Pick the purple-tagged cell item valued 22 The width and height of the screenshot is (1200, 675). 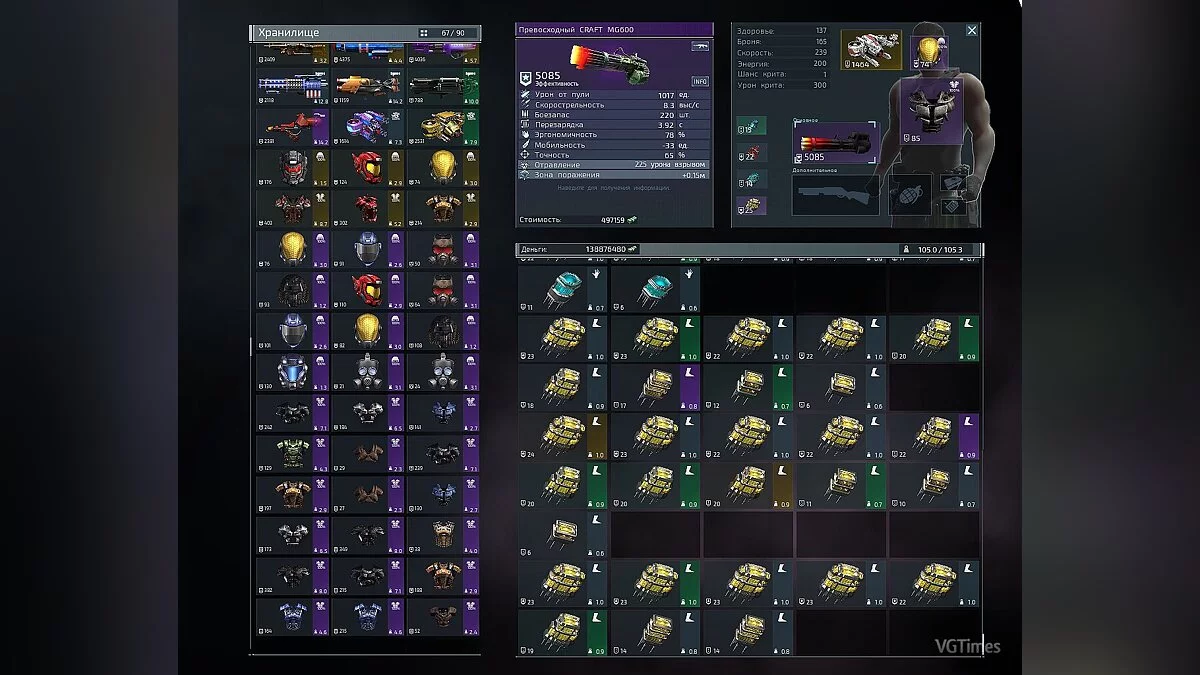934,436
